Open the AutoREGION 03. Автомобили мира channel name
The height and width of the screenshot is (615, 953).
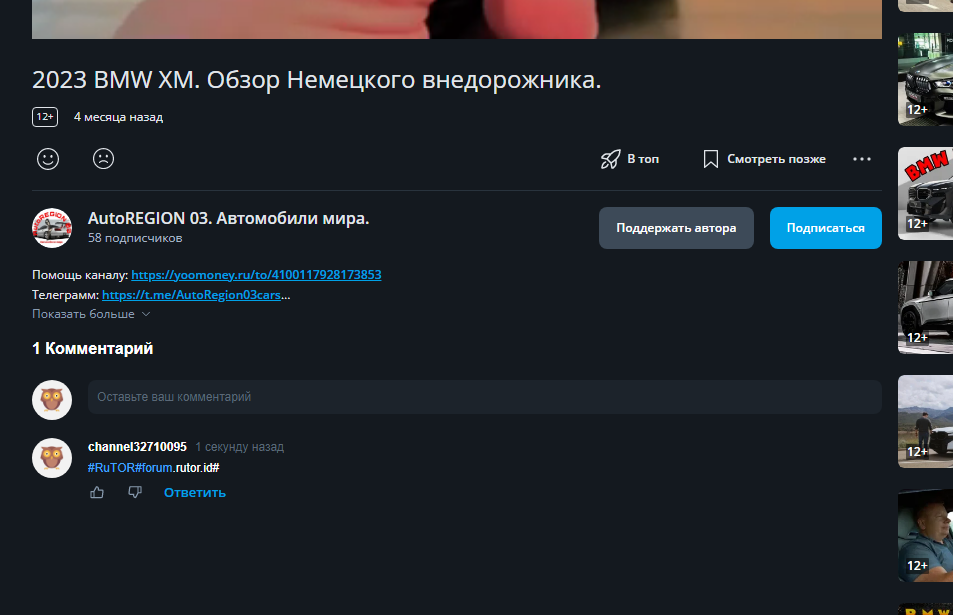[x=229, y=218]
